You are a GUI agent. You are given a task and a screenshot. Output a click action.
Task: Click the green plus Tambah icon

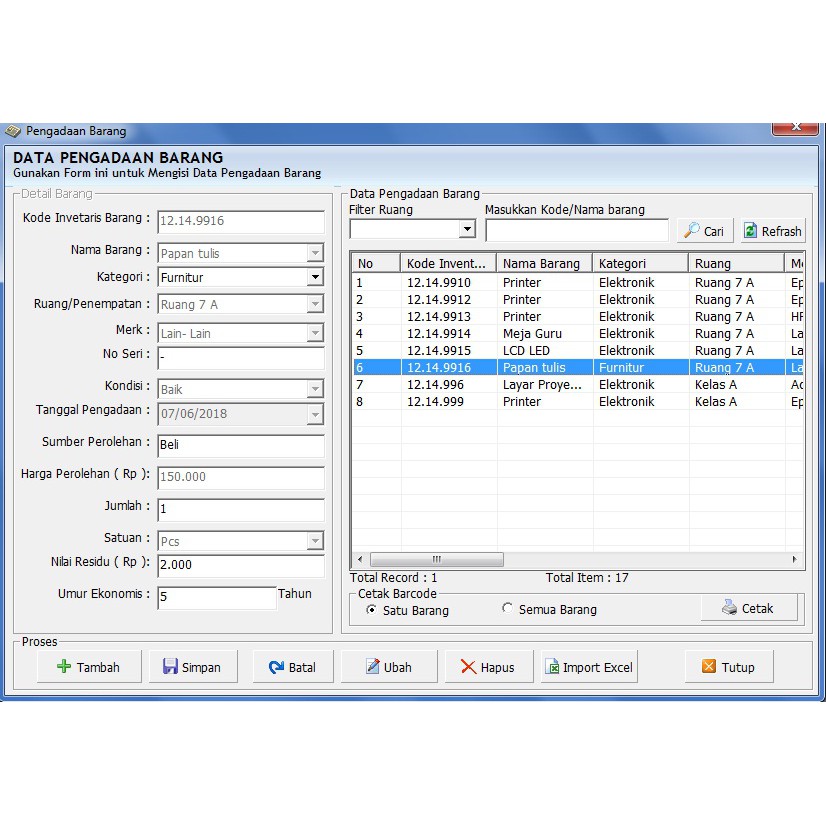click(64, 666)
